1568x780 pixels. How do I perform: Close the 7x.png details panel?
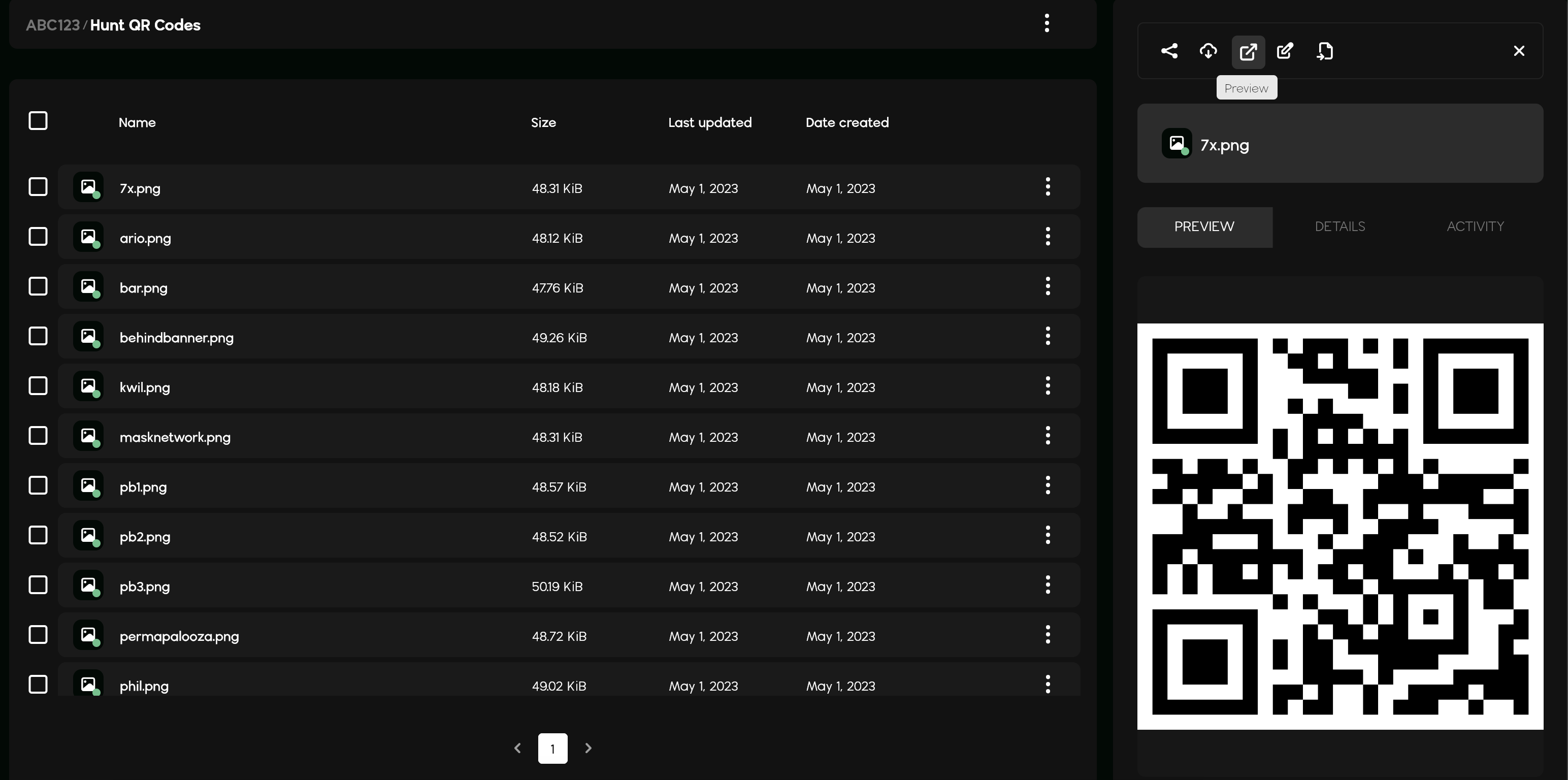tap(1519, 51)
